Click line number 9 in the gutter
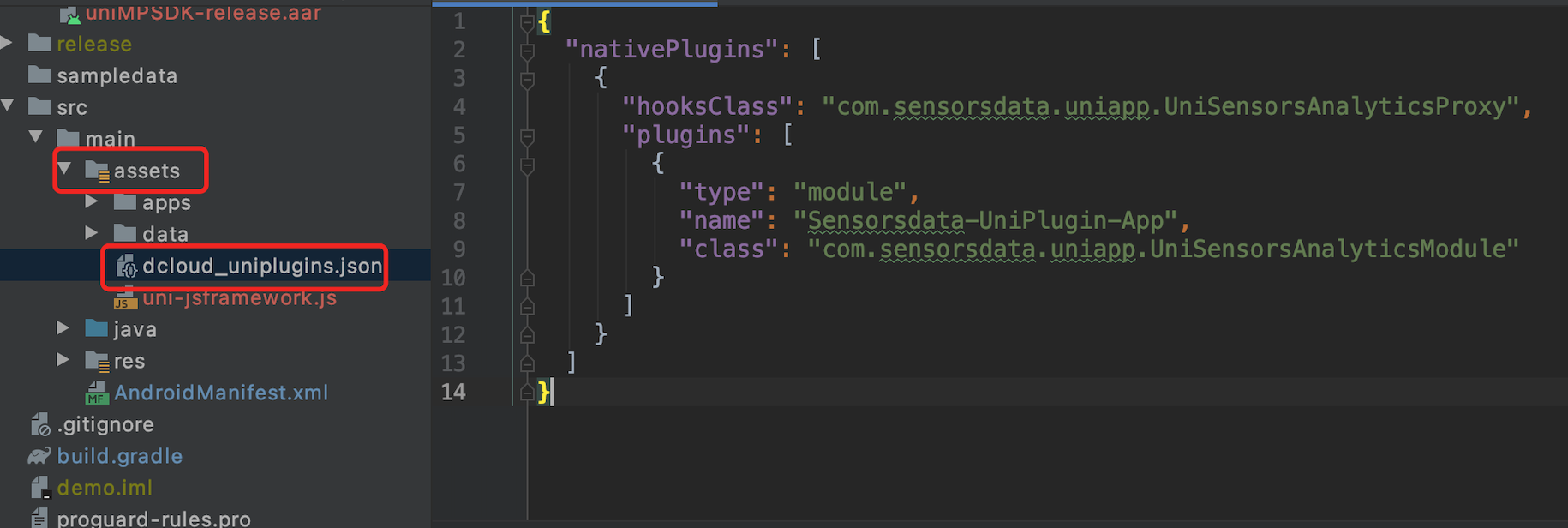 pyautogui.click(x=459, y=249)
